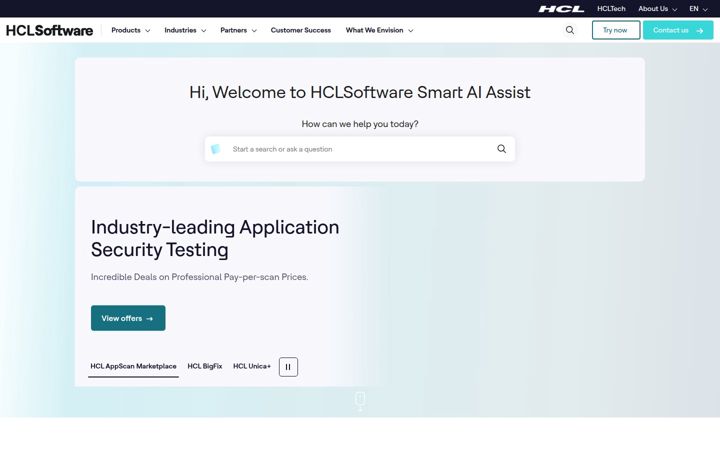Click the HCLSoftware logo
The height and width of the screenshot is (450, 720).
pyautogui.click(x=50, y=30)
